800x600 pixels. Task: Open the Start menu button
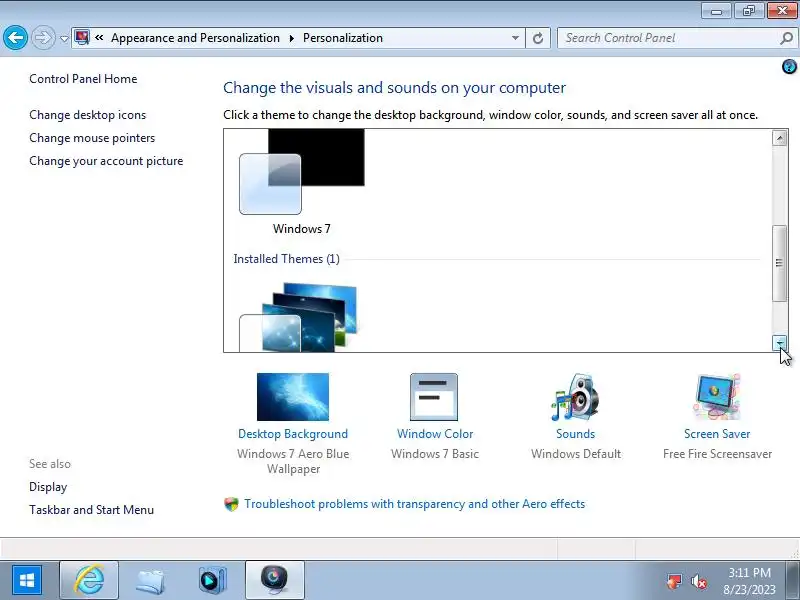tap(27, 581)
